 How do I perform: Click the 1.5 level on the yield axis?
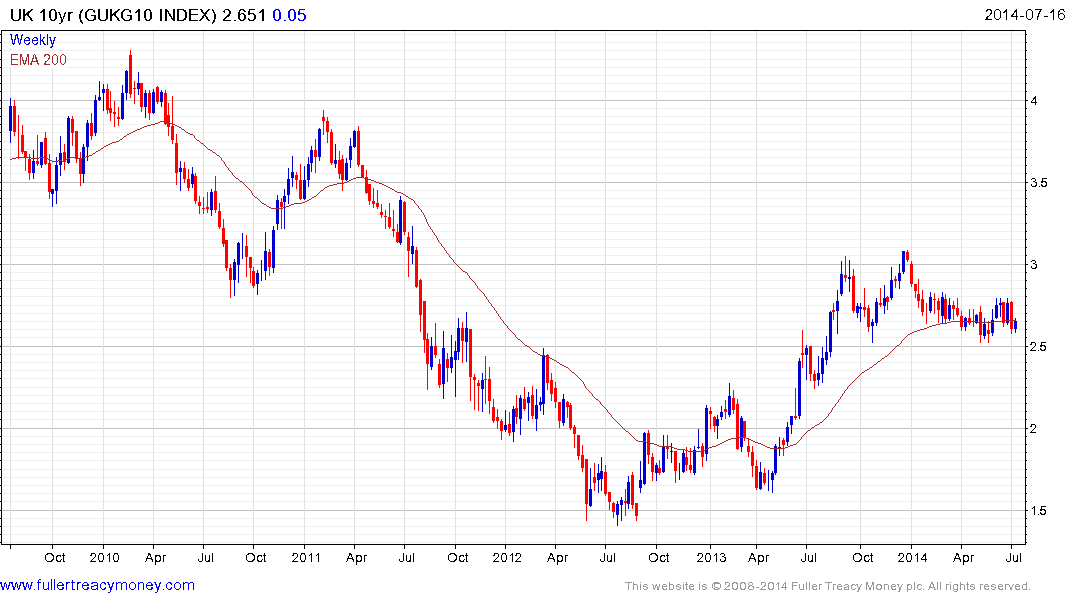1039,510
